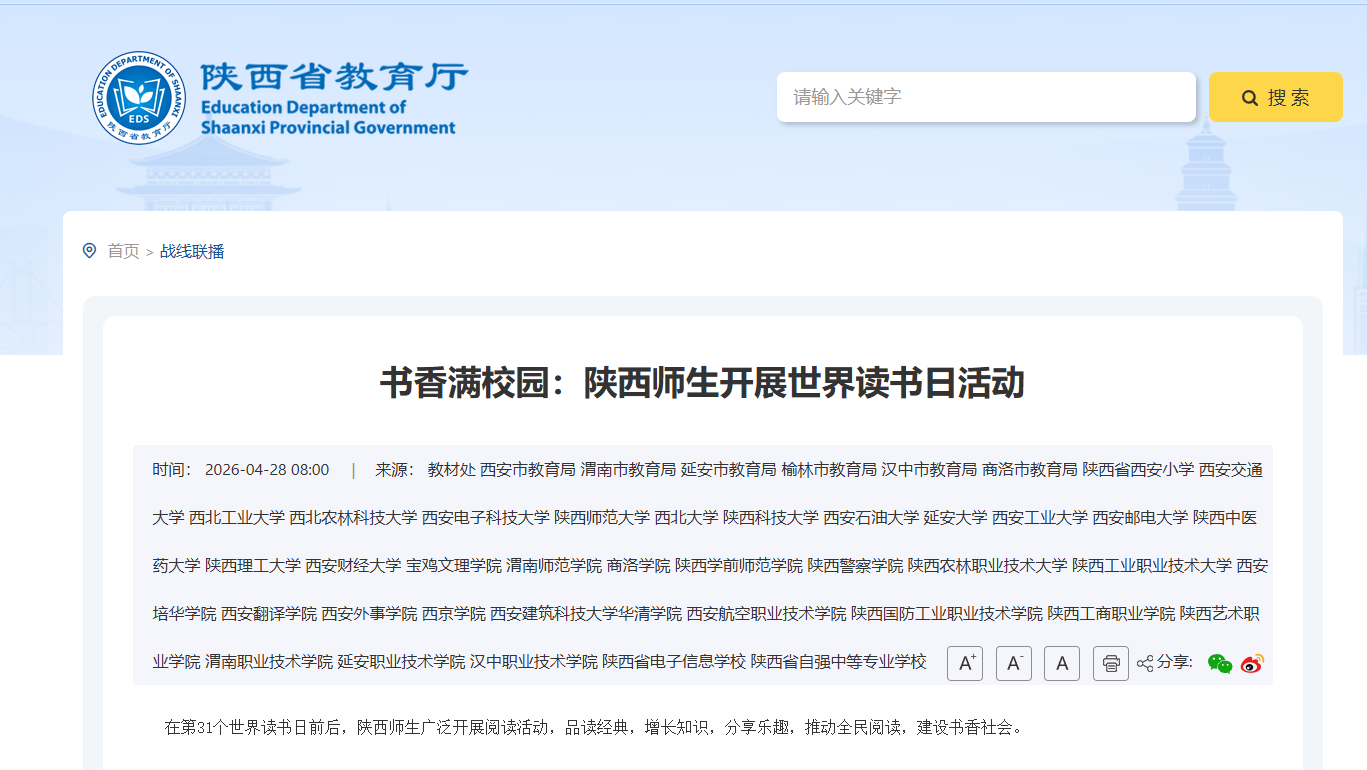Click the share symbol next to 分享
1367x770 pixels.
click(1145, 663)
